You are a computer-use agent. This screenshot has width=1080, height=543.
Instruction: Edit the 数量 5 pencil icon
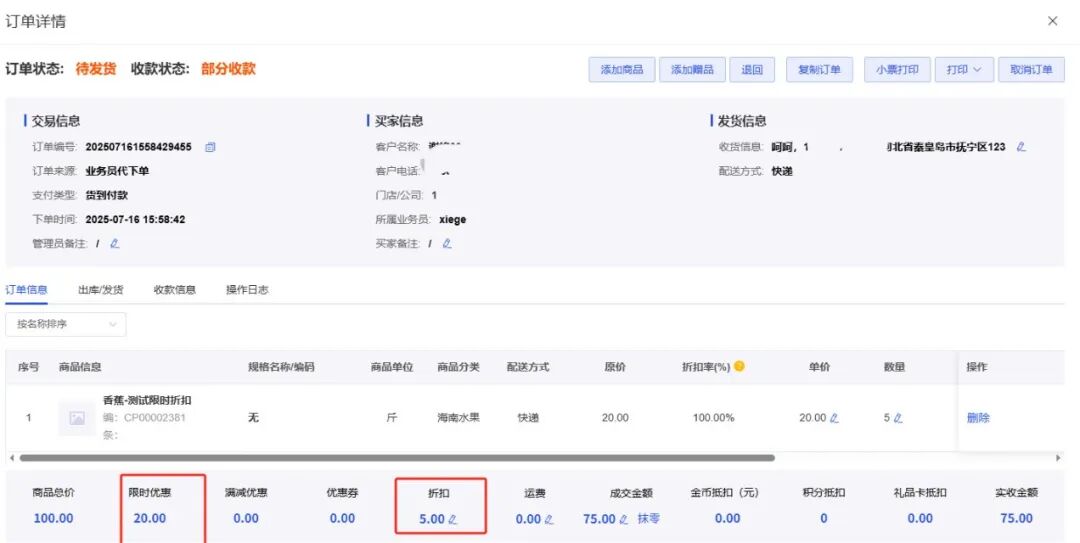click(x=897, y=418)
